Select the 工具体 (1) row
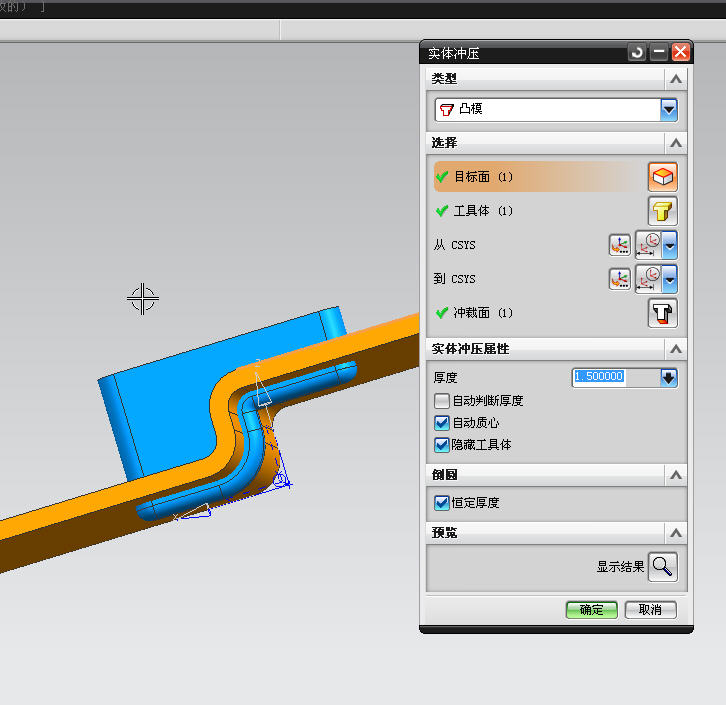Screen dimensions: 726x705 (539, 211)
